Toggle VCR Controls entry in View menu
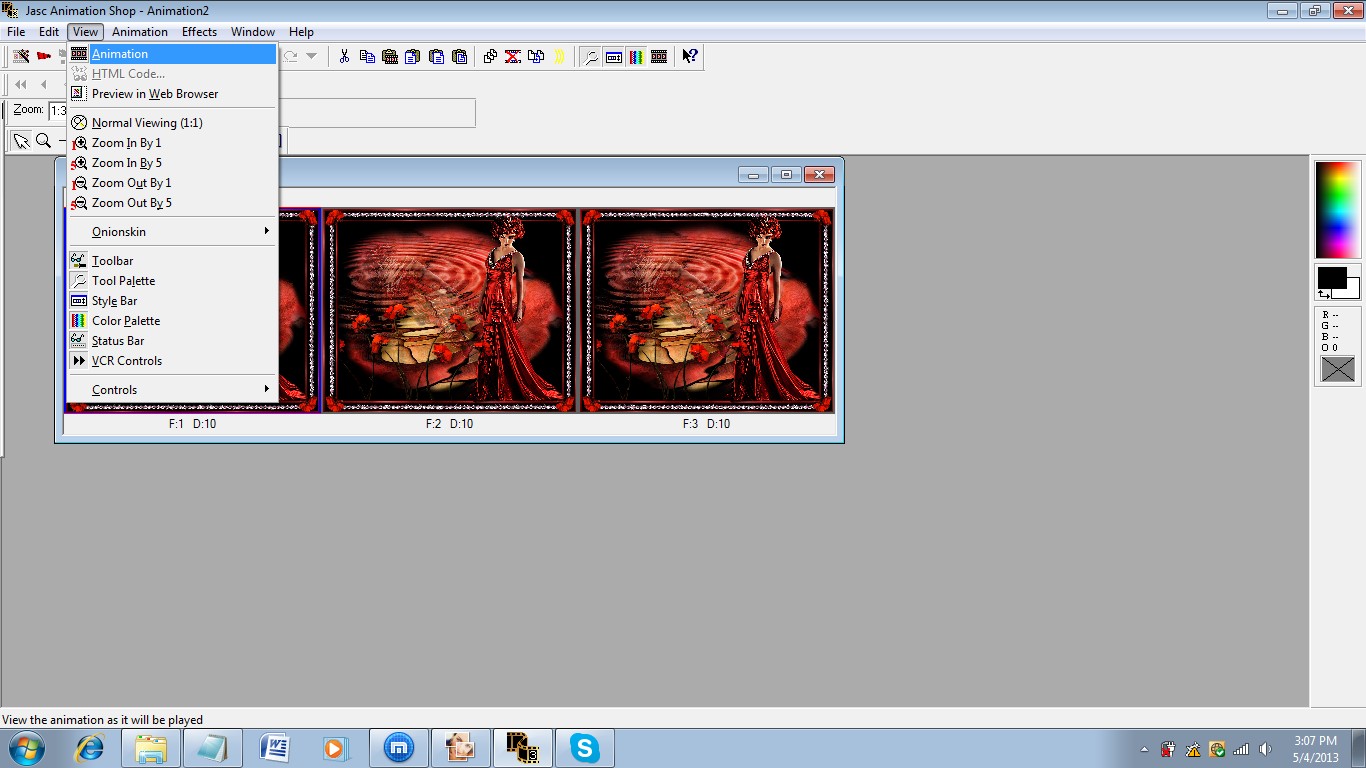The height and width of the screenshot is (768, 1366). [172, 361]
